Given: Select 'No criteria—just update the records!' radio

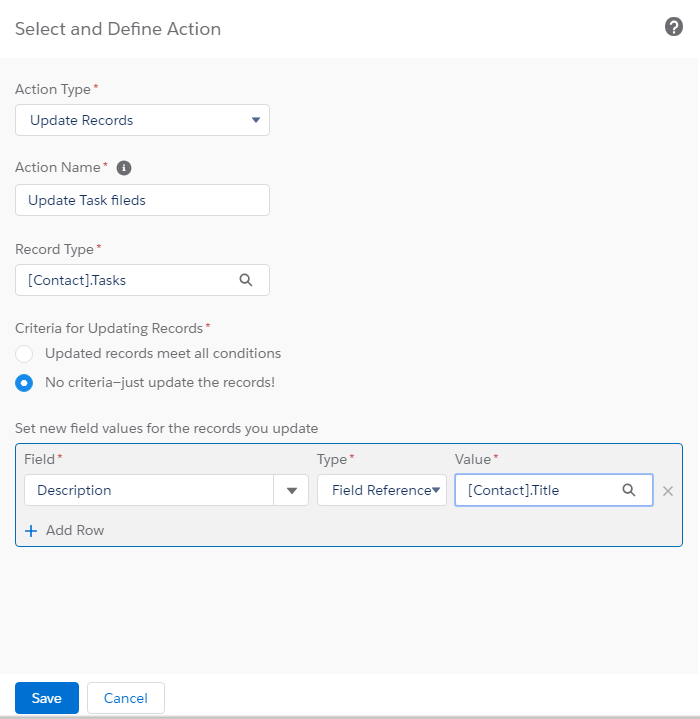Looking at the screenshot, I should click(25, 383).
